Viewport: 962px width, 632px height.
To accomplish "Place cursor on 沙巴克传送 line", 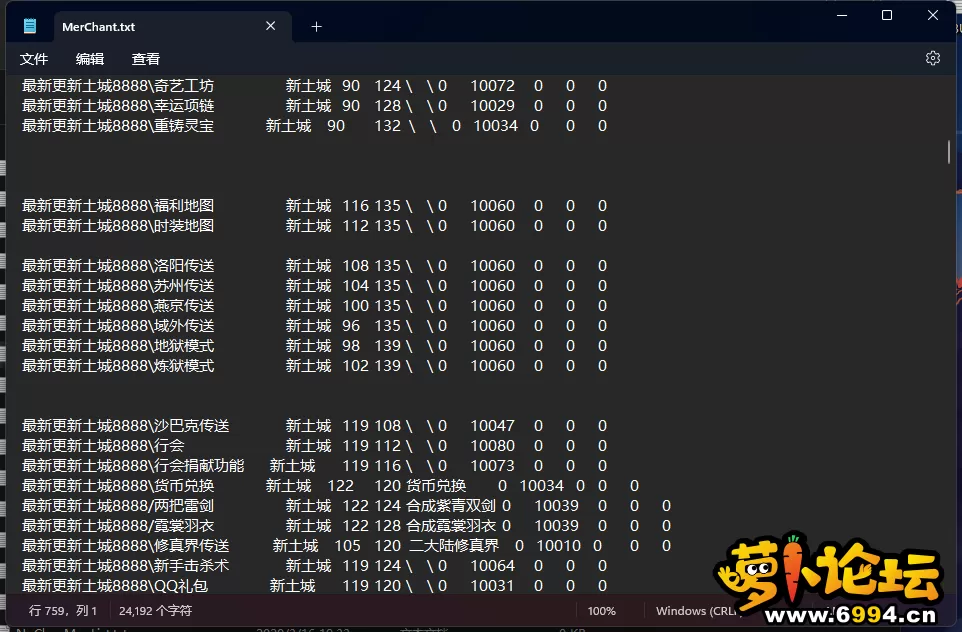I will 315,426.
